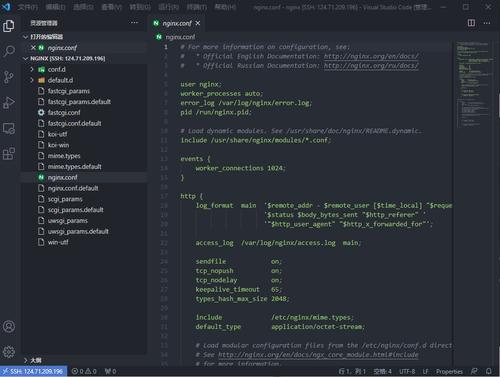Open the Run and Debug view
Viewport: 500px width, 377px height.
(x=9, y=103)
